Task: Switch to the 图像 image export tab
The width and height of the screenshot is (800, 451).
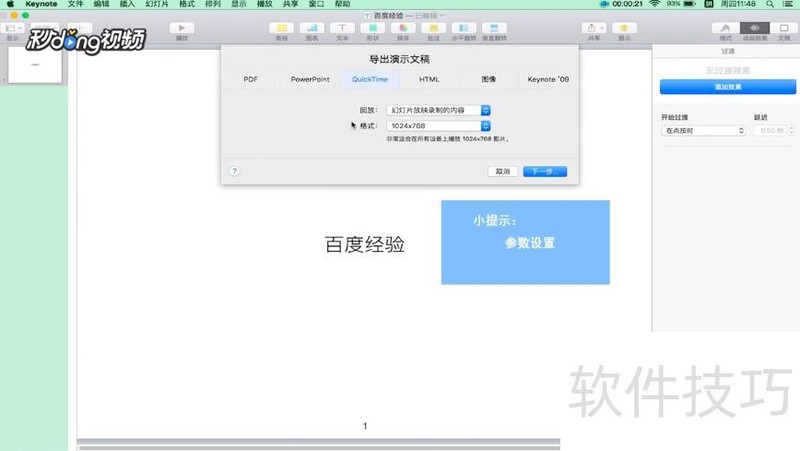Action: coord(489,80)
